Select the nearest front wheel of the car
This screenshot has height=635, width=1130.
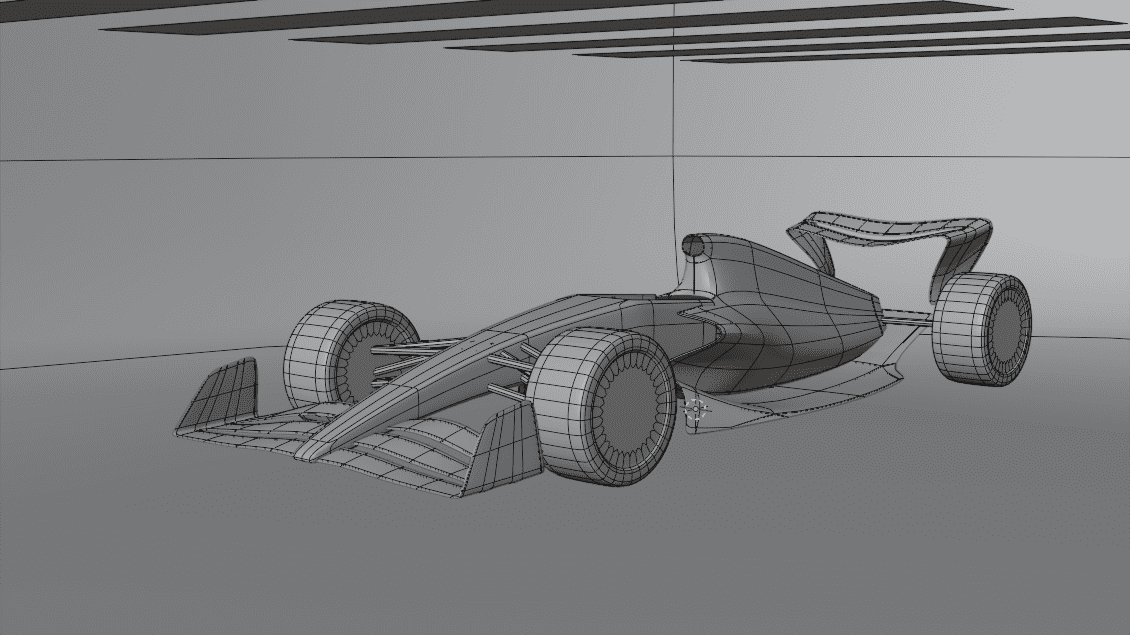[600, 406]
